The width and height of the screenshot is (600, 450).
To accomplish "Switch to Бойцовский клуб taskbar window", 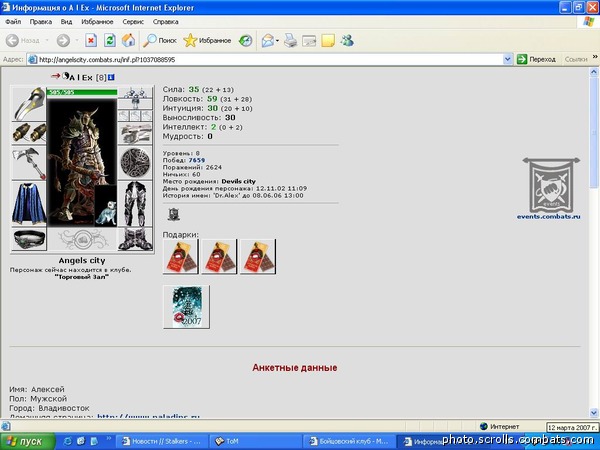I will pyautogui.click(x=349, y=441).
